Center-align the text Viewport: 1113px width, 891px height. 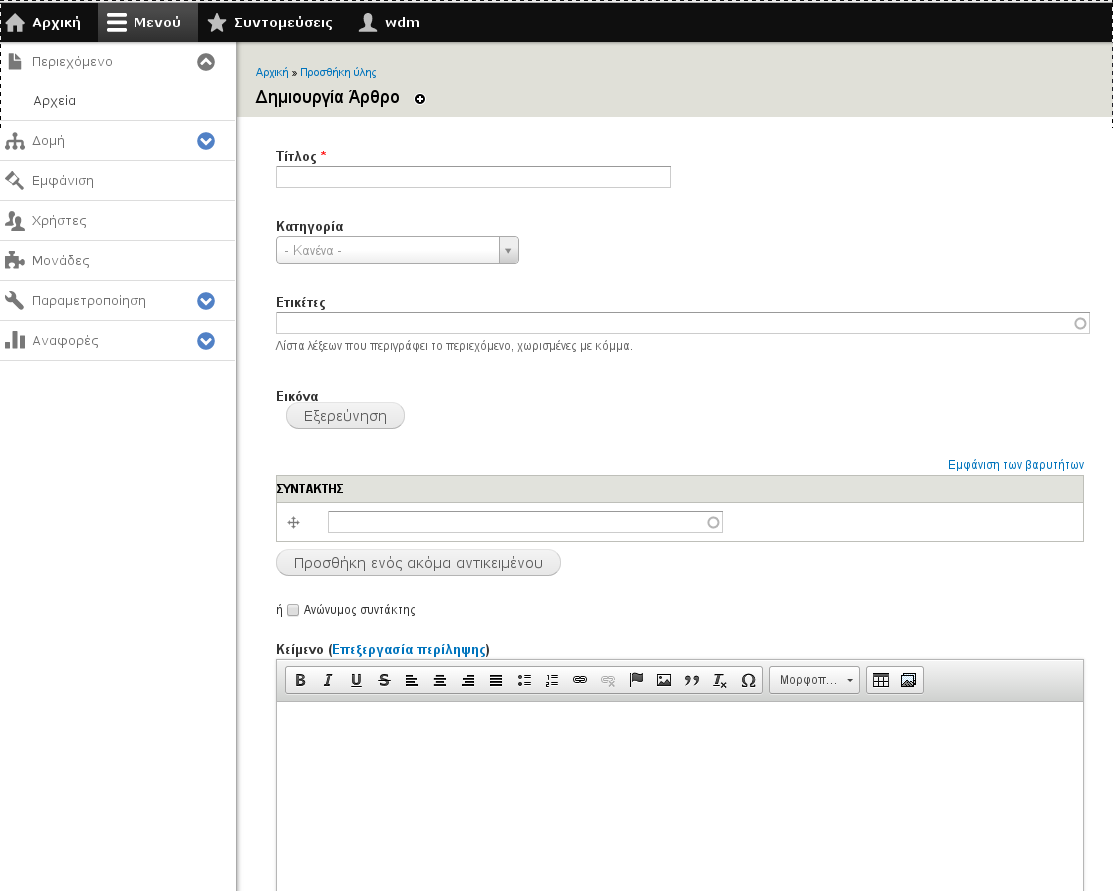(440, 680)
